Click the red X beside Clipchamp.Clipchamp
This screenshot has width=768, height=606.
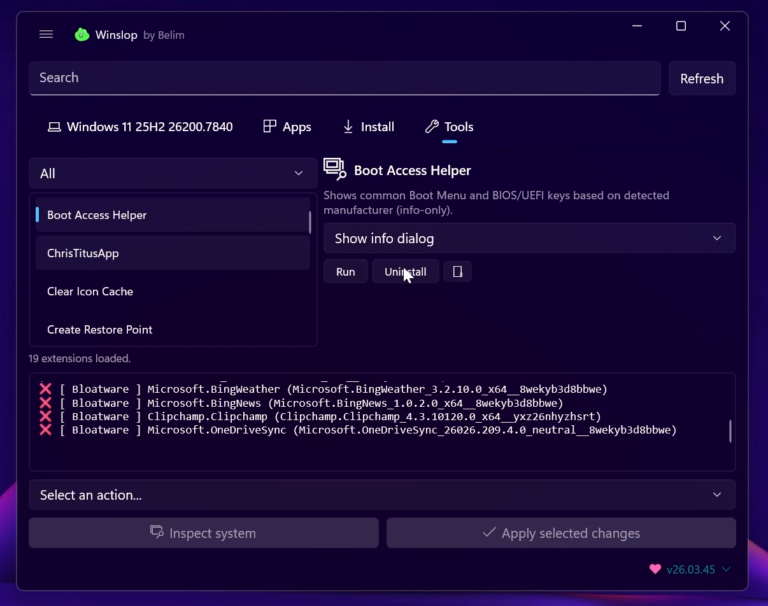pos(45,416)
